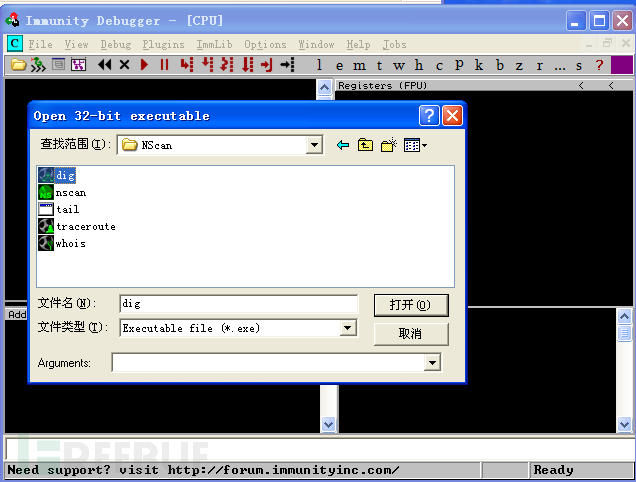Click the C CPU window icon in menubar

[15, 43]
